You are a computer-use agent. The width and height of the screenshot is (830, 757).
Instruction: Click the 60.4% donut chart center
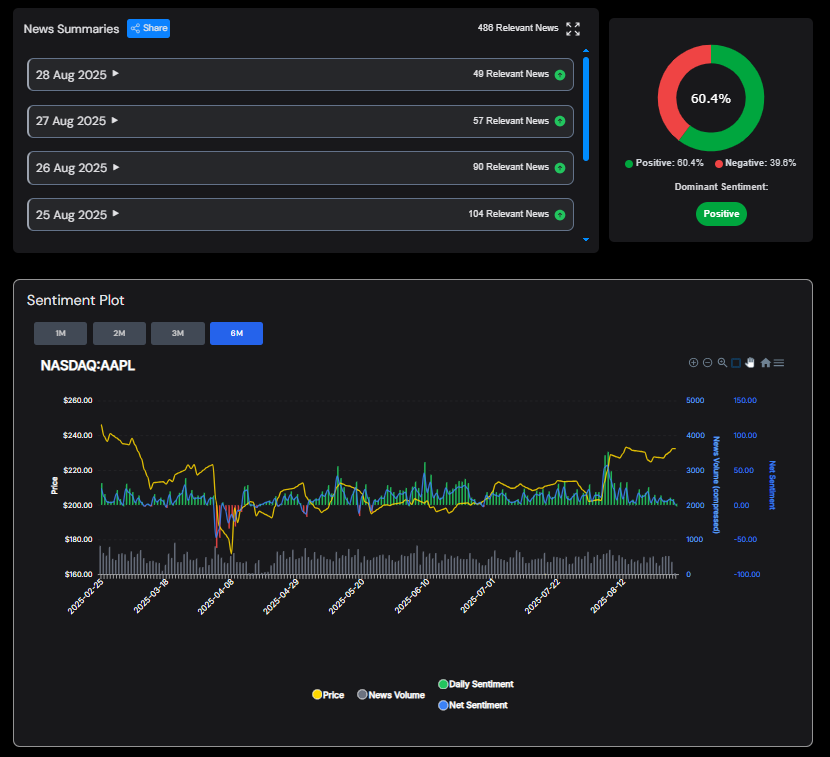711,98
